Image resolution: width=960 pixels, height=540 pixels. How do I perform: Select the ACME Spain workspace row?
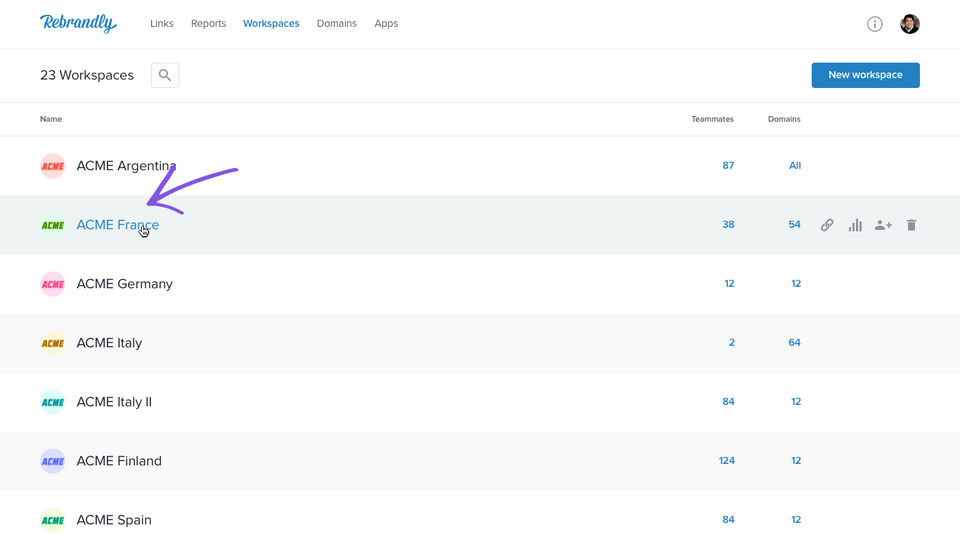pyautogui.click(x=480, y=520)
